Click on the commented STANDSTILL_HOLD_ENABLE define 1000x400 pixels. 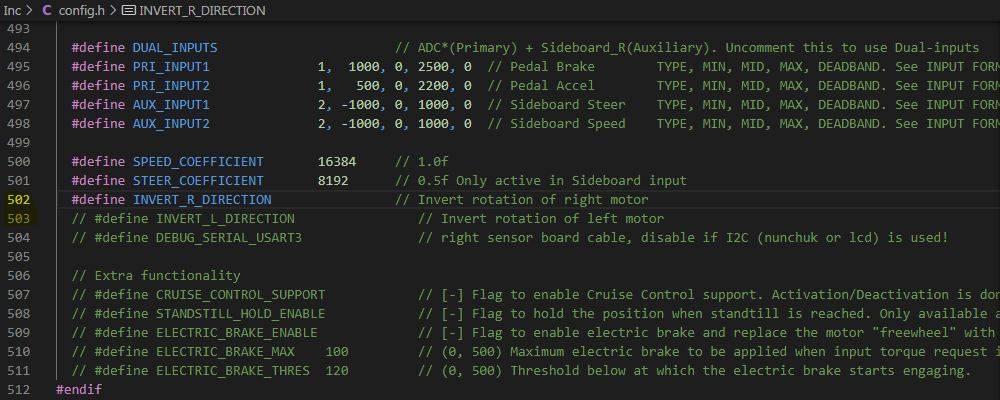(x=240, y=313)
